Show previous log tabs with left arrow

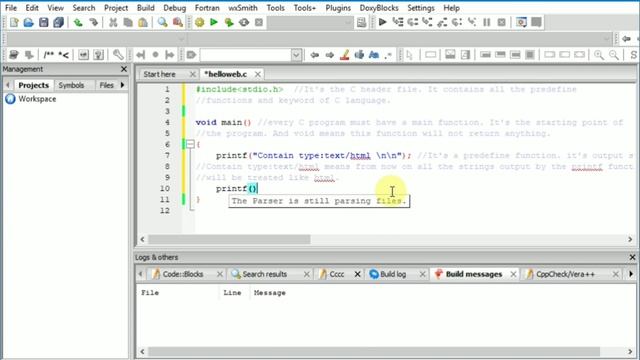pos(140,274)
